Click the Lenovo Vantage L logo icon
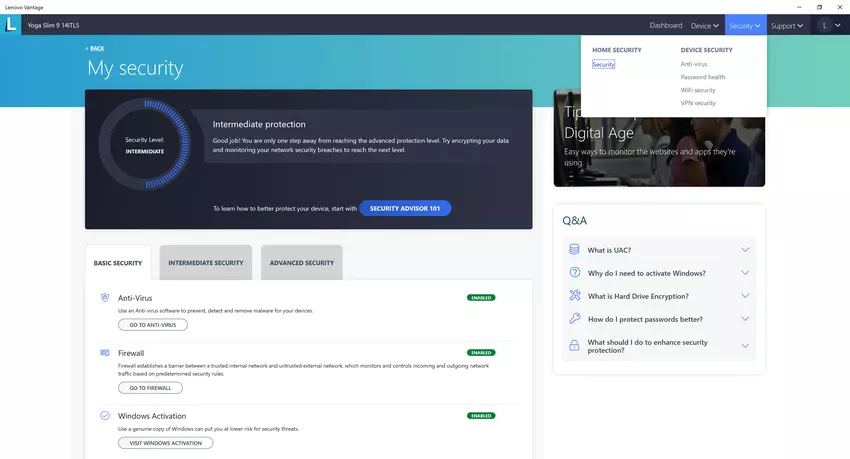This screenshot has width=850, height=459. (11, 25)
